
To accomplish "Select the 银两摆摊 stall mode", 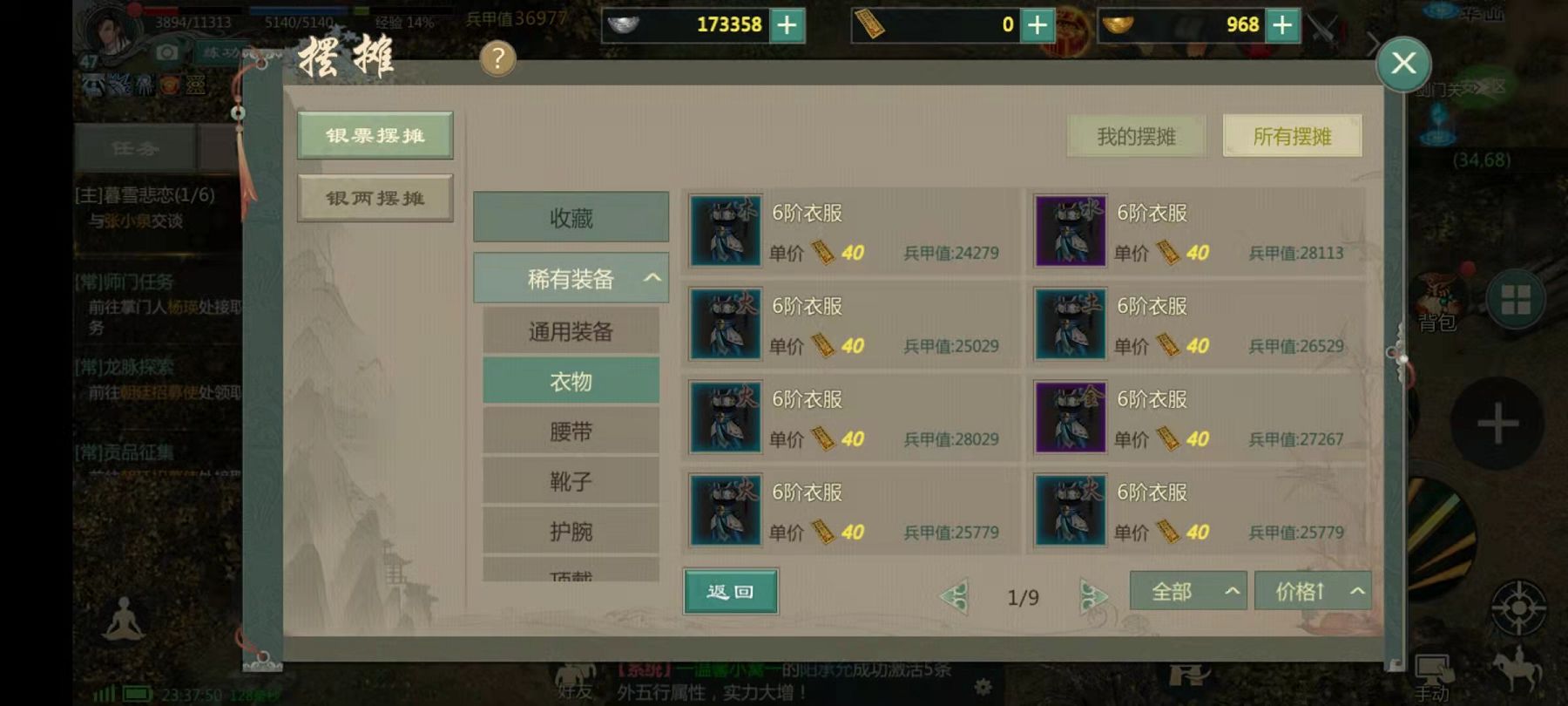I will pyautogui.click(x=375, y=198).
